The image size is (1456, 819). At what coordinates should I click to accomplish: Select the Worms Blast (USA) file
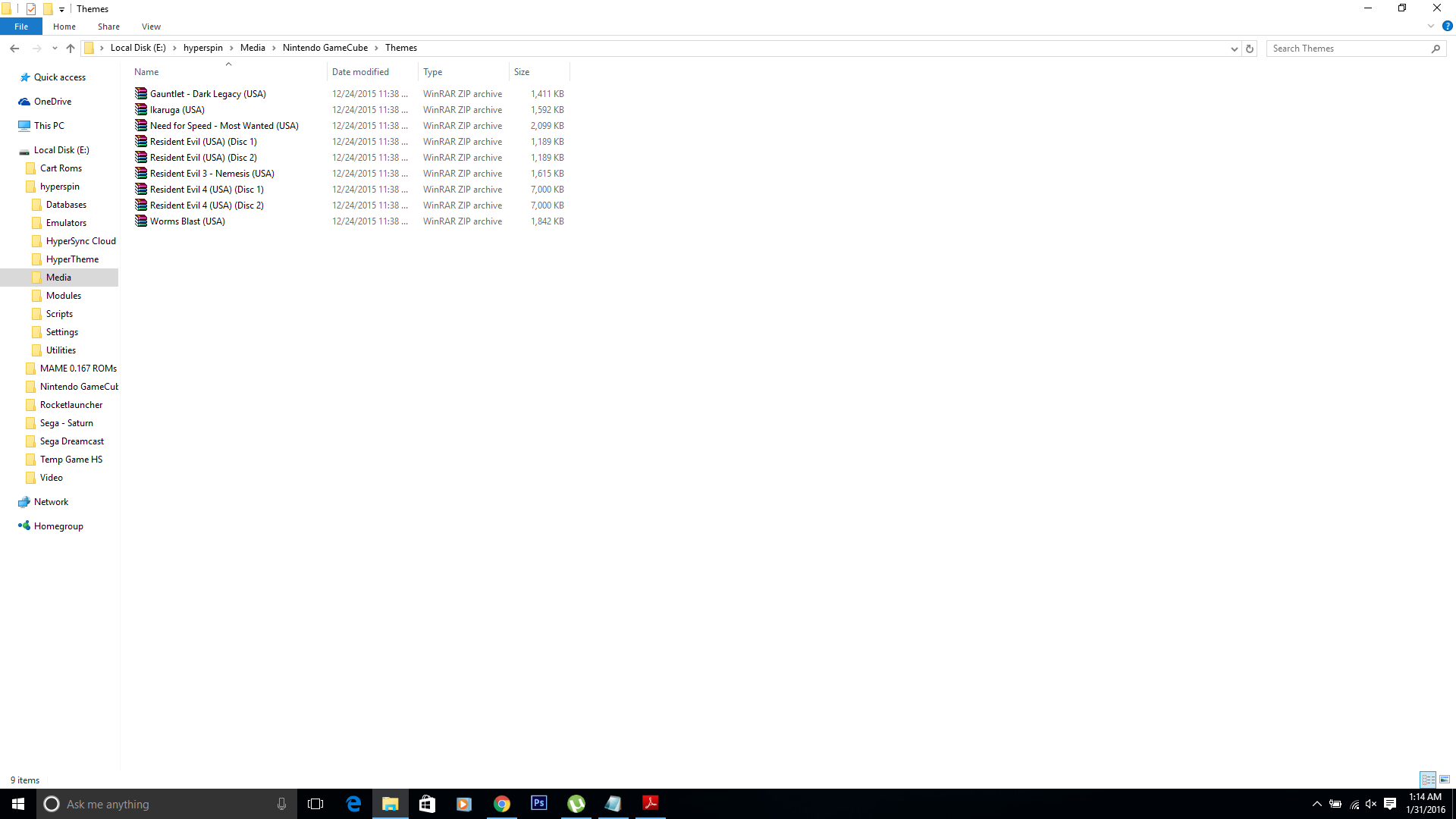pos(187,221)
